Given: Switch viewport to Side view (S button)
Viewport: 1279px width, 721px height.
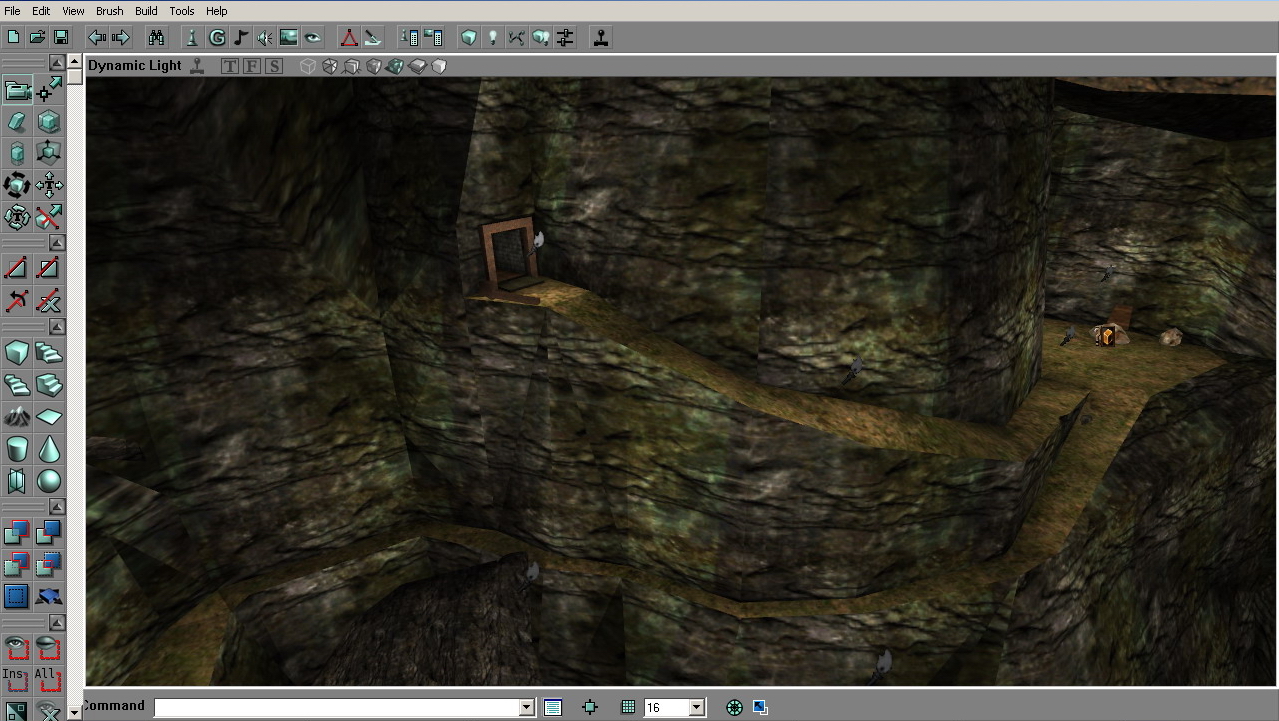Looking at the screenshot, I should coord(274,66).
